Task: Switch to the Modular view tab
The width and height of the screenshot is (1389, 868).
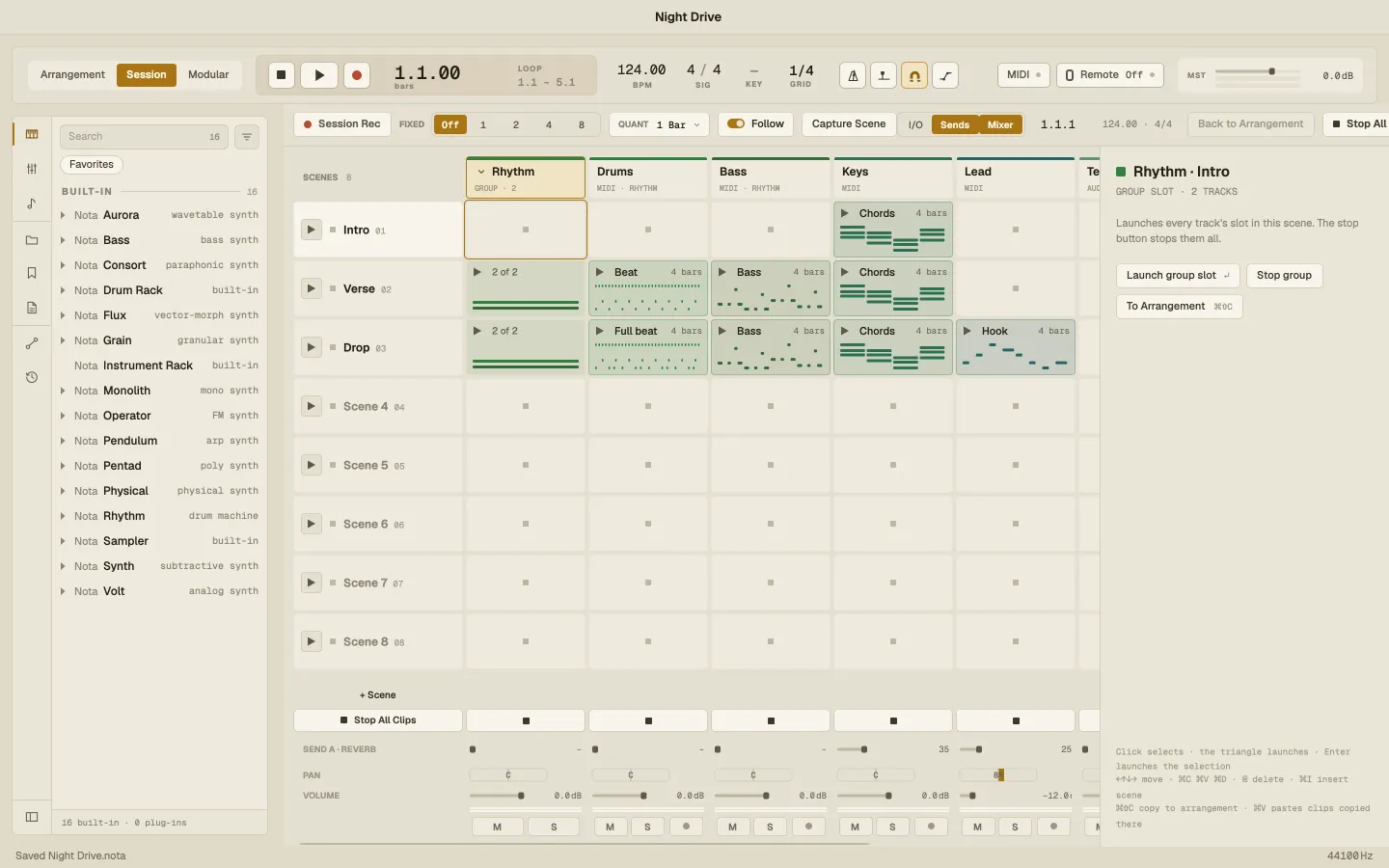Action: click(208, 75)
